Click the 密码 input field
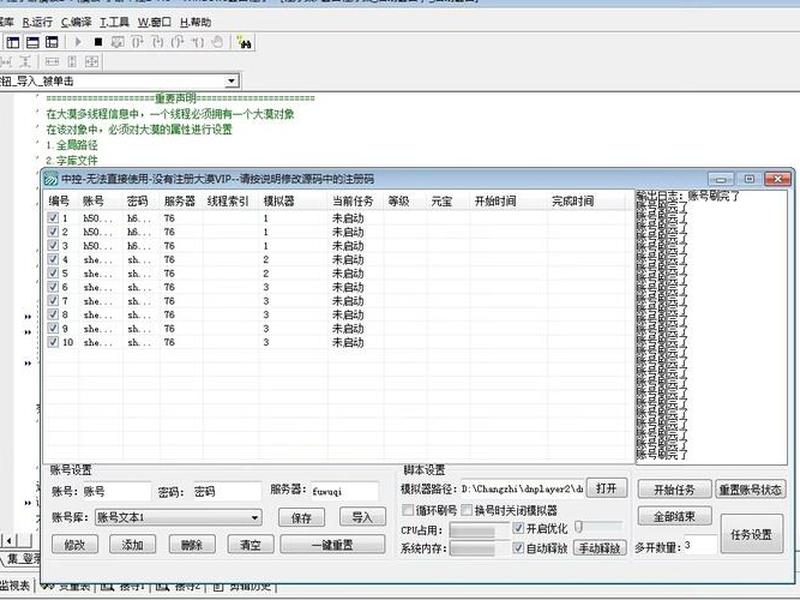The width and height of the screenshot is (800, 600). [x=227, y=491]
